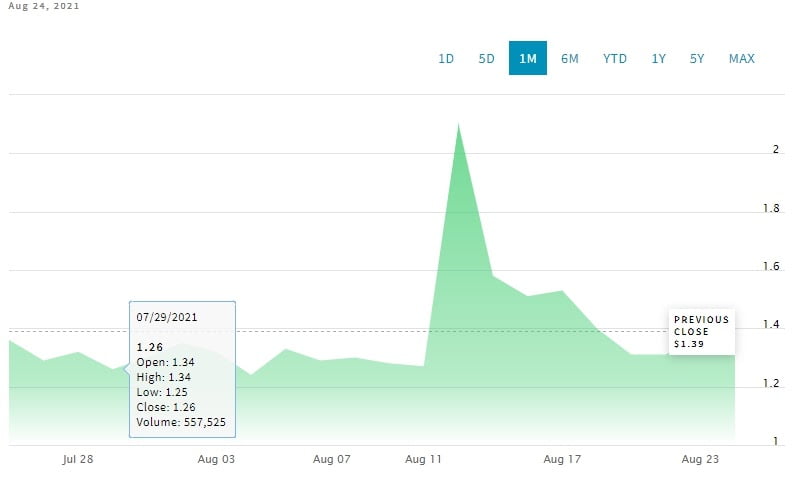801x481 pixels.
Task: Click the Aug 23 date label
Action: point(701,460)
